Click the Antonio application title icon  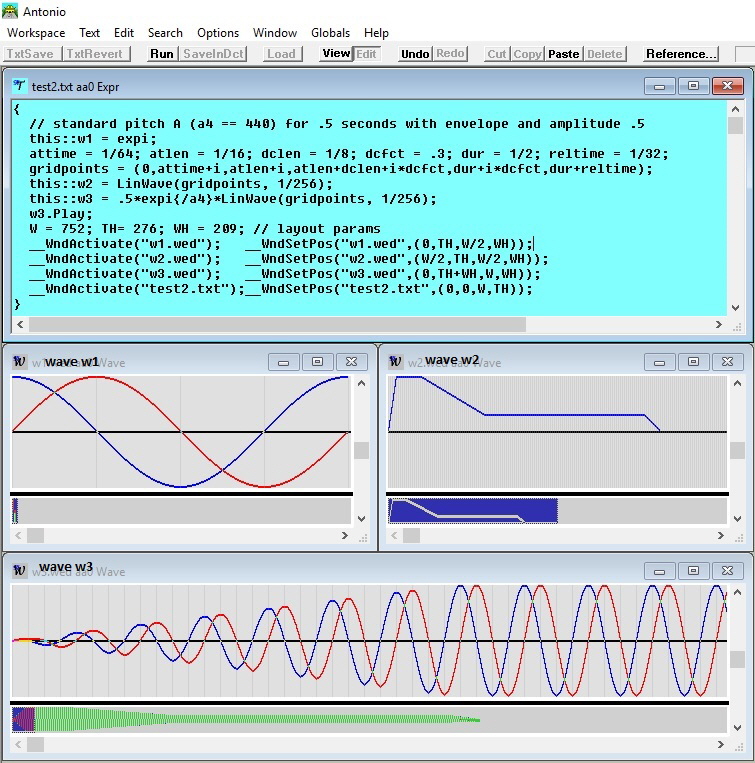point(11,10)
